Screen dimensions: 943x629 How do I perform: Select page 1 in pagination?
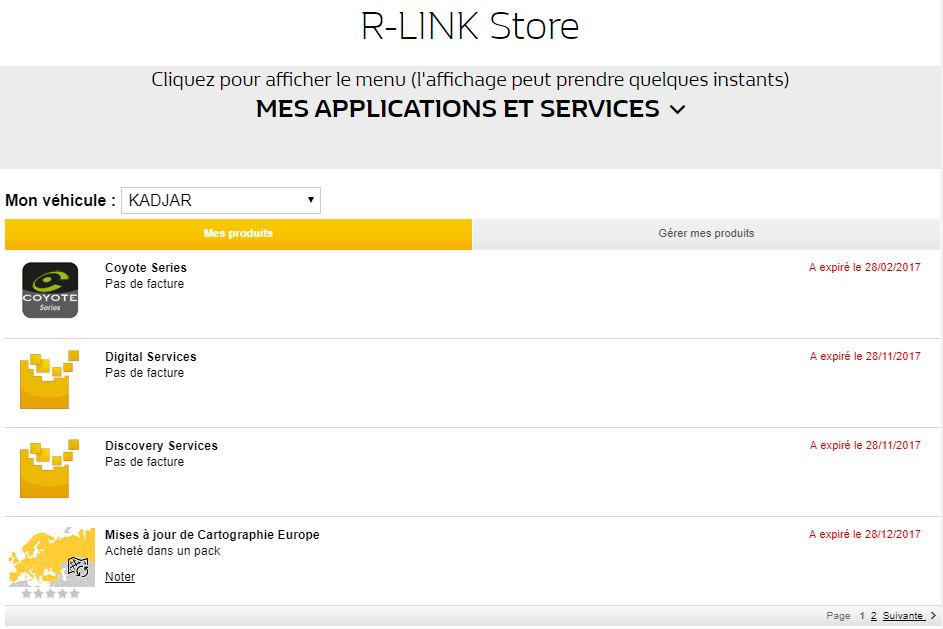pyautogui.click(x=862, y=616)
